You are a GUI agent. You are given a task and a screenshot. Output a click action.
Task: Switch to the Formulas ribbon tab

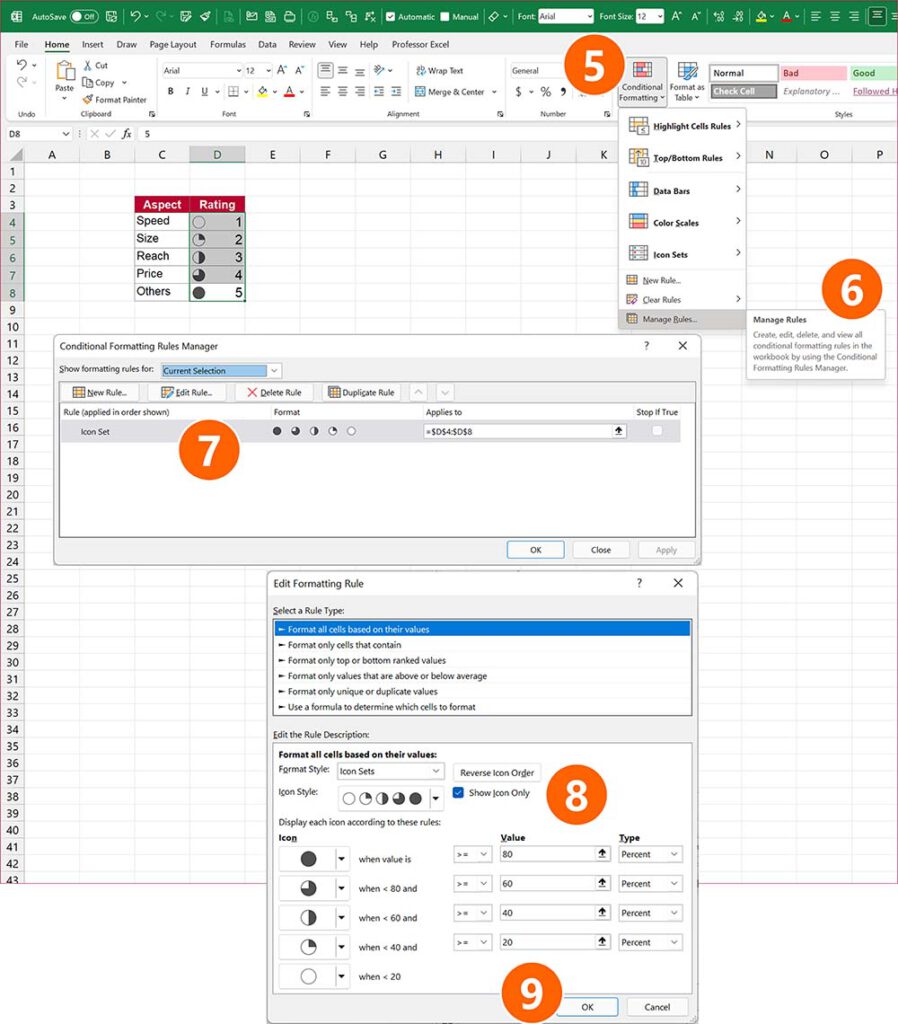(227, 44)
